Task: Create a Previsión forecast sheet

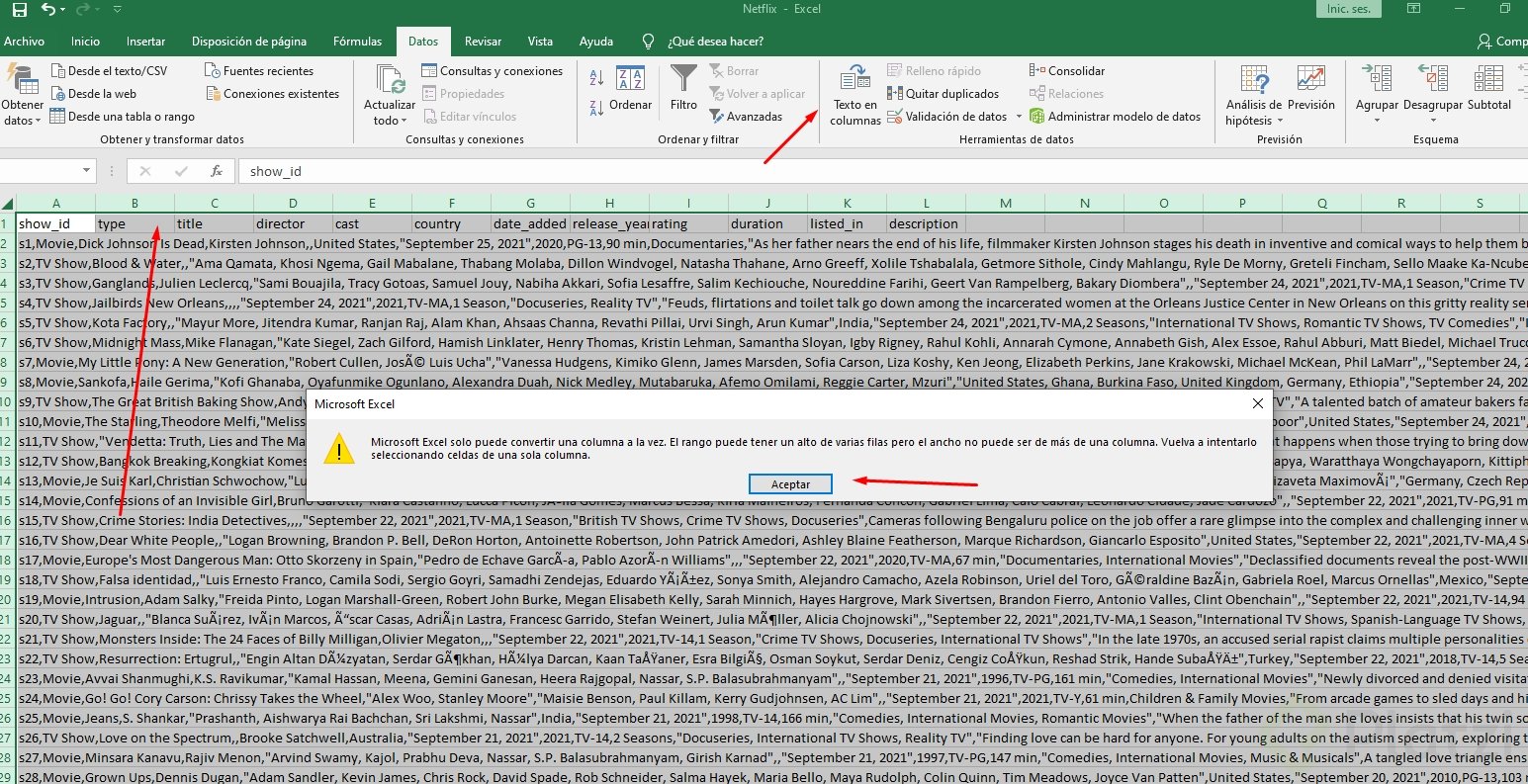Action: 1311,88
